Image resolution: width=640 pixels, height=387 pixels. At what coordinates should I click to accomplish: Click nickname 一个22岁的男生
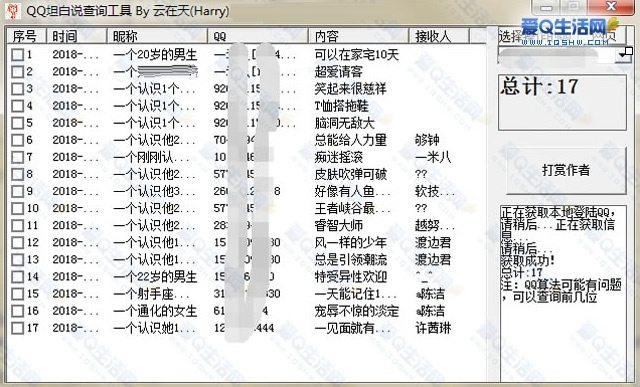[x=155, y=277]
